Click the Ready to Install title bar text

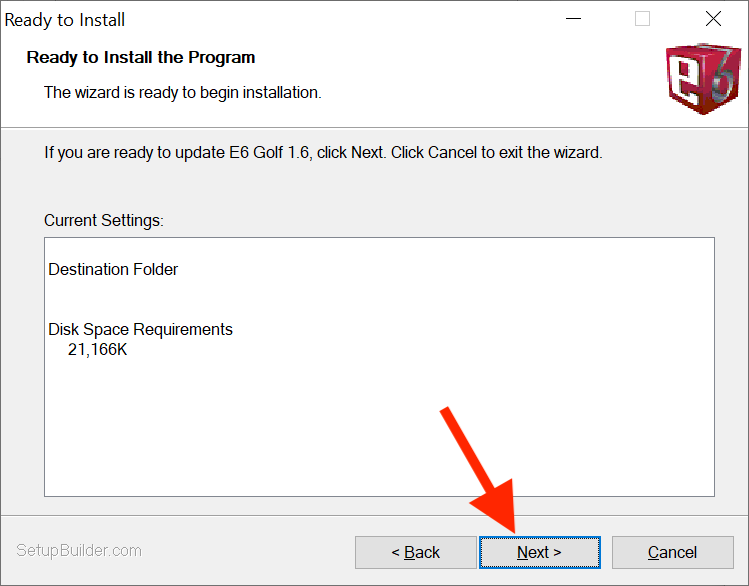pos(64,20)
